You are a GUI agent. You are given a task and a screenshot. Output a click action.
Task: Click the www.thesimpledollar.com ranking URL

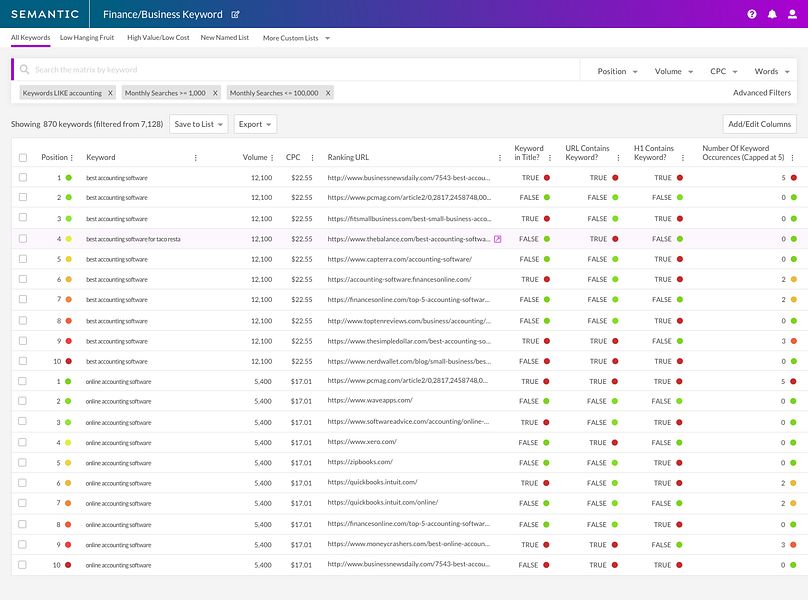tap(409, 341)
